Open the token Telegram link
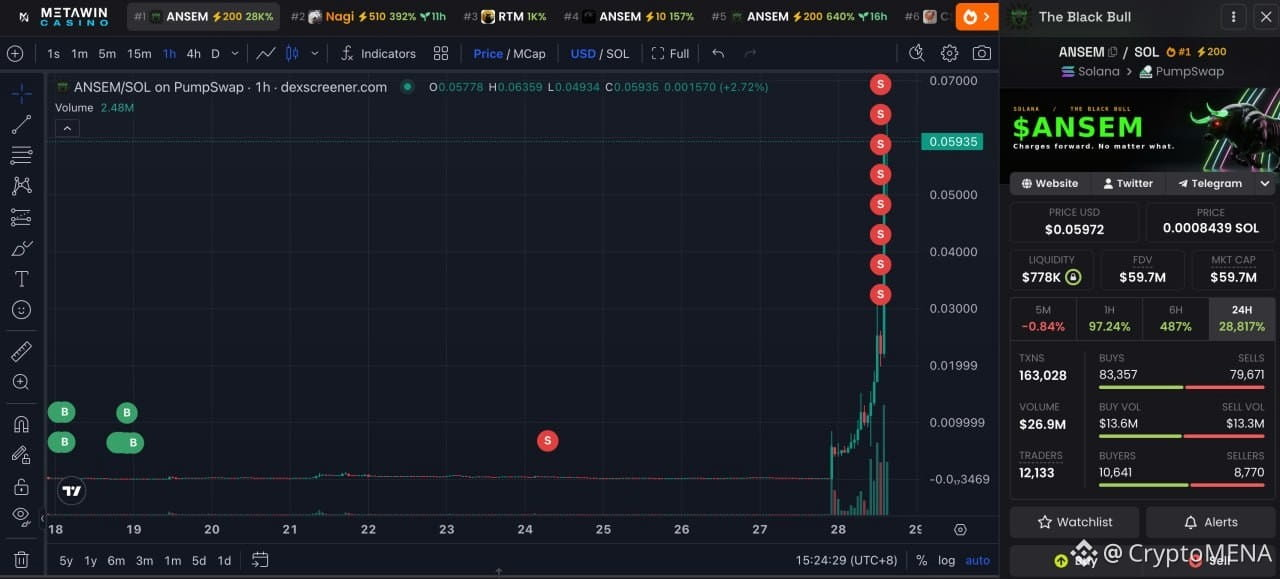This screenshot has width=1280, height=579. tap(1210, 184)
